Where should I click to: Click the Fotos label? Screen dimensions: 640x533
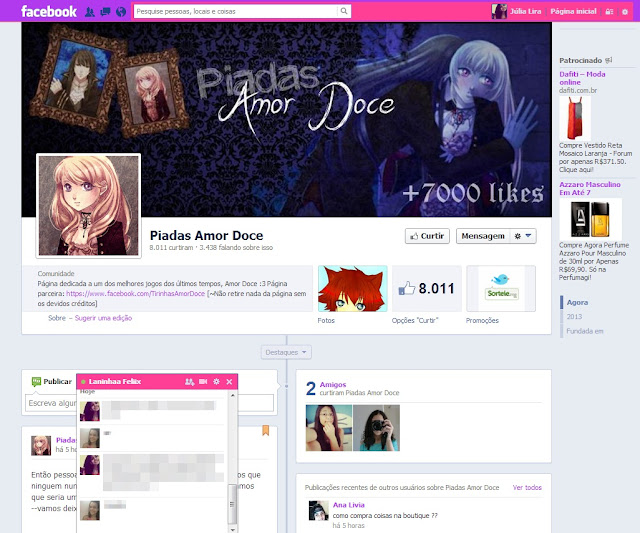[326, 321]
